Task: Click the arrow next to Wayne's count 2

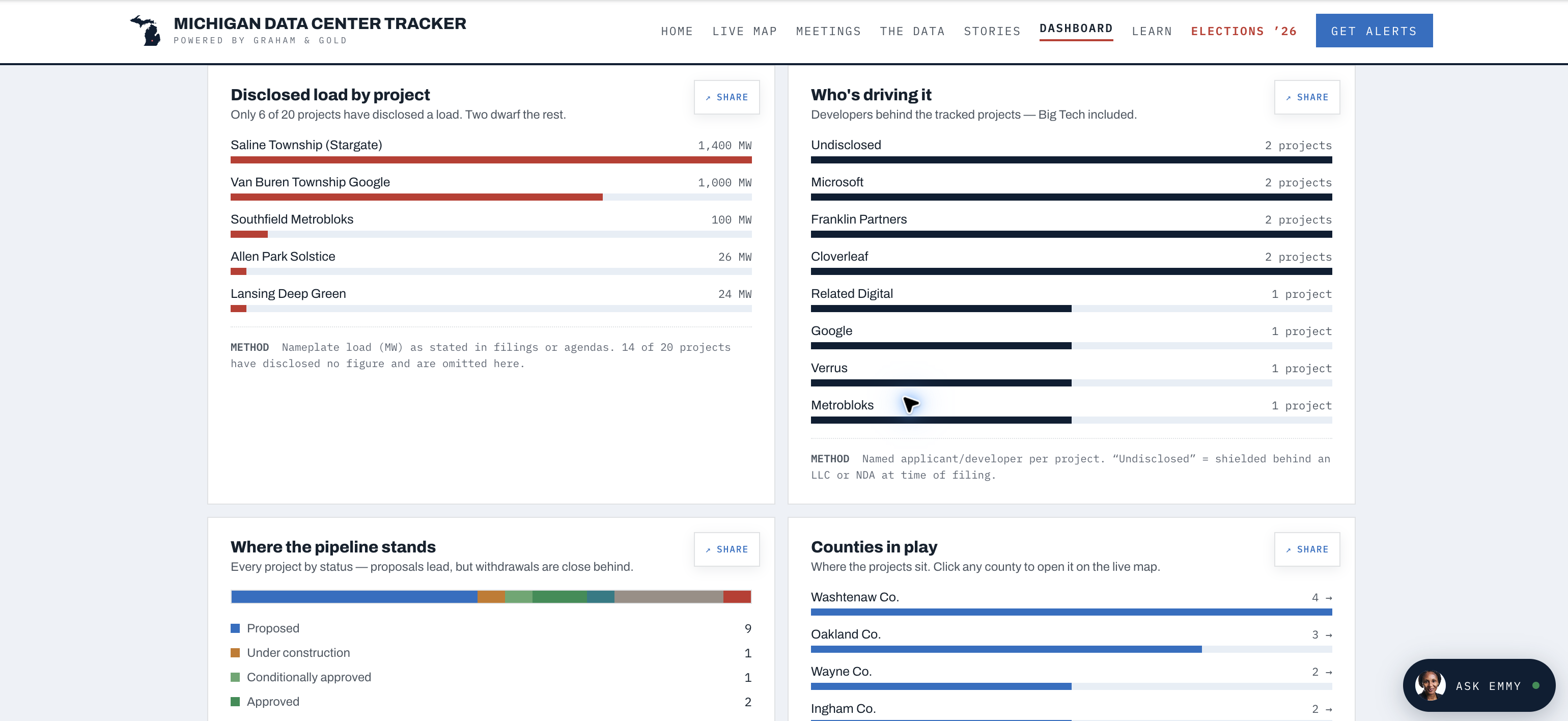Action: pyautogui.click(x=1328, y=672)
